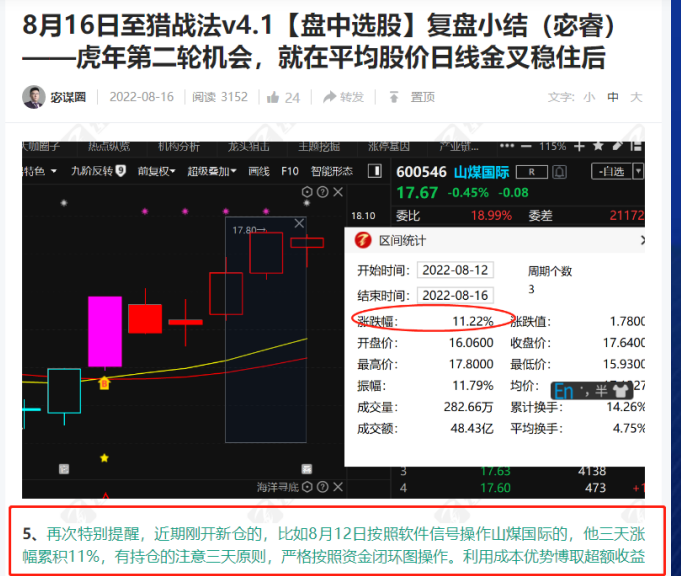The image size is (681, 576).
Task: Click the 九阶反转 indicator button
Action: (x=98, y=171)
